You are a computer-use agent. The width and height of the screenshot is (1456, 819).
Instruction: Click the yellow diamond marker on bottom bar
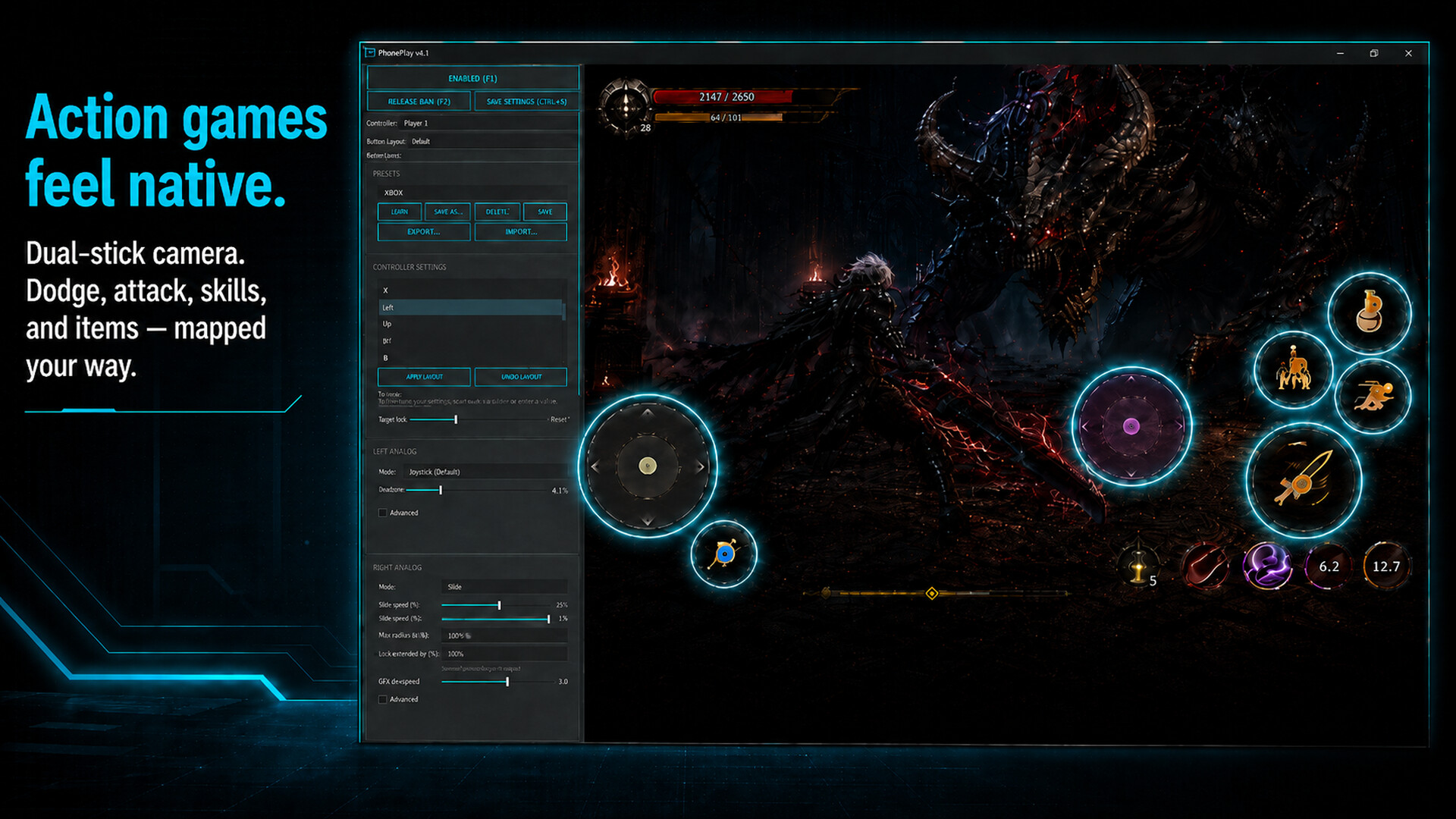pos(932,593)
